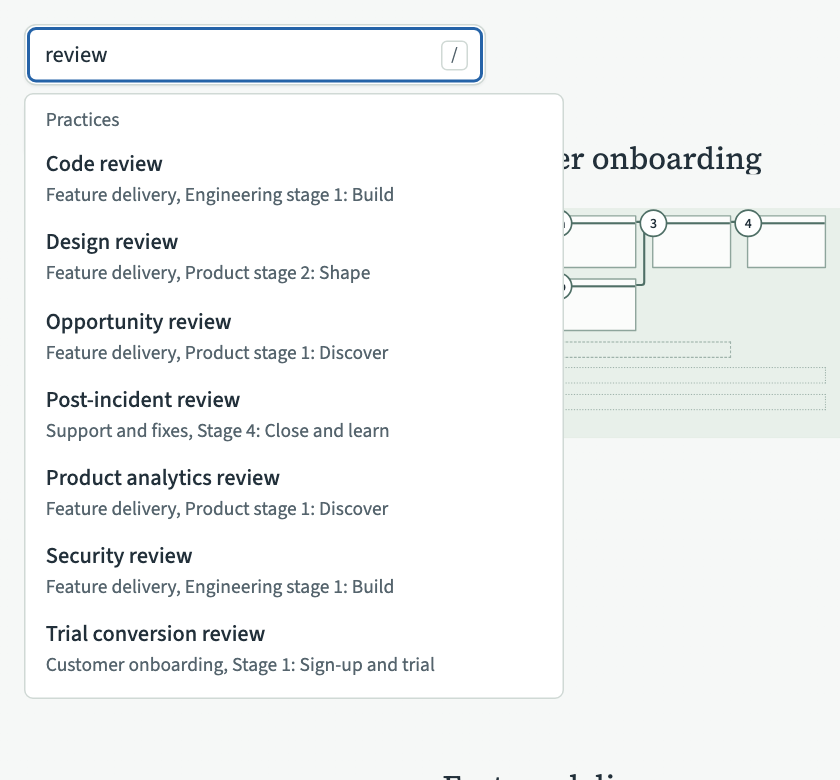Click the stage 3 circle marker
The image size is (840, 780).
point(653,223)
